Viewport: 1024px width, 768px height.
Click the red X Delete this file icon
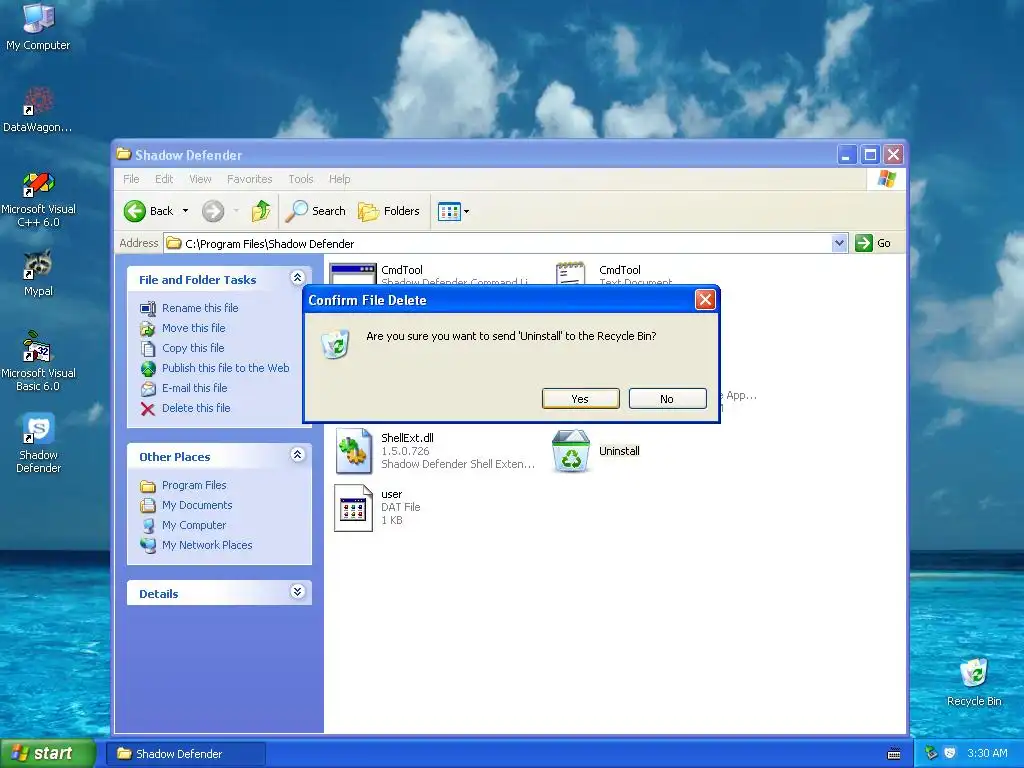click(x=148, y=409)
